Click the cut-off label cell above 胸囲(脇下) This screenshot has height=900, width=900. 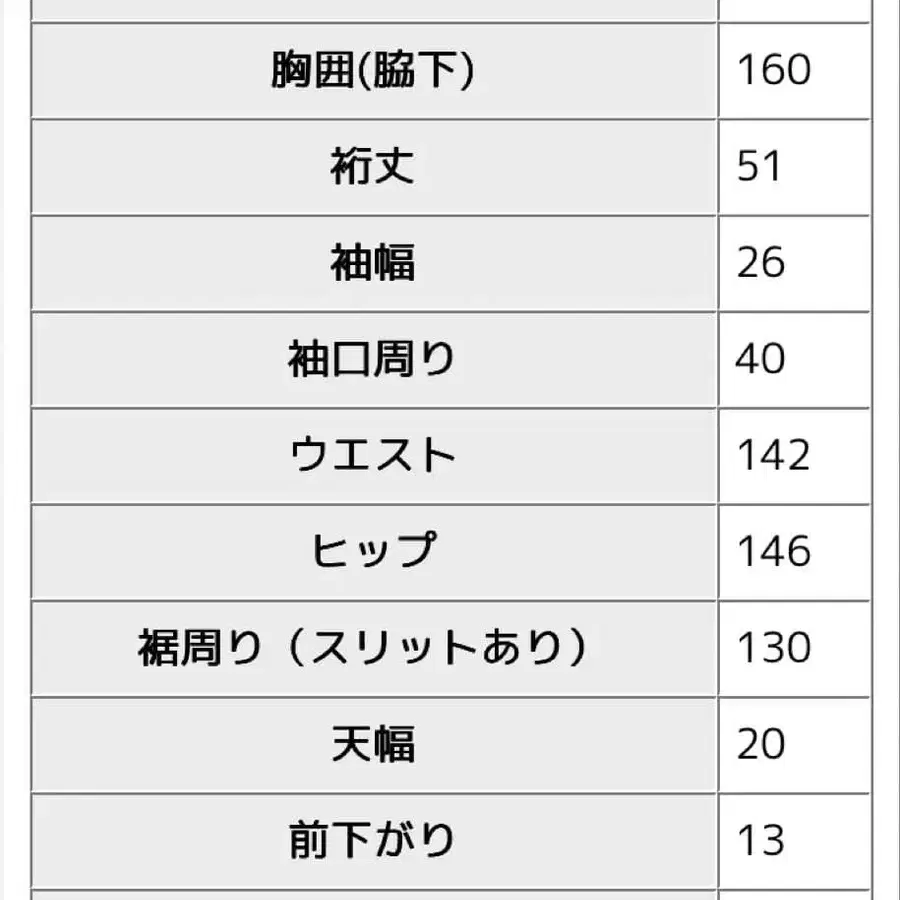tap(372, 9)
